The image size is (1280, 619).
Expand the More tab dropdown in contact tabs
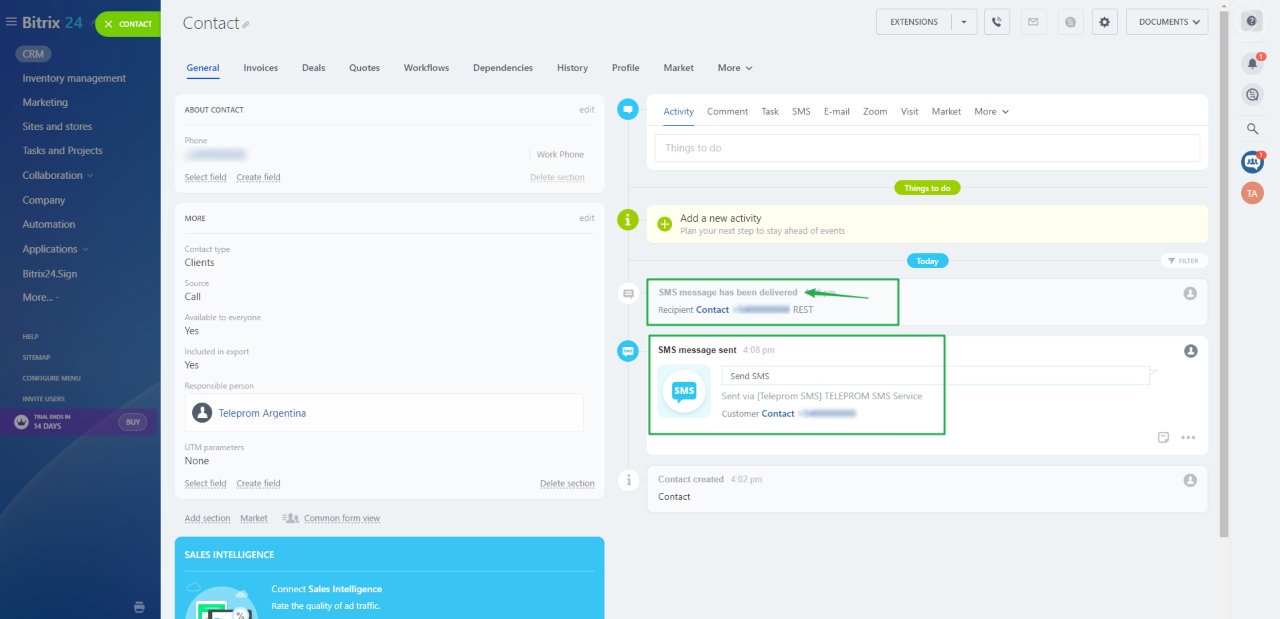click(x=734, y=68)
